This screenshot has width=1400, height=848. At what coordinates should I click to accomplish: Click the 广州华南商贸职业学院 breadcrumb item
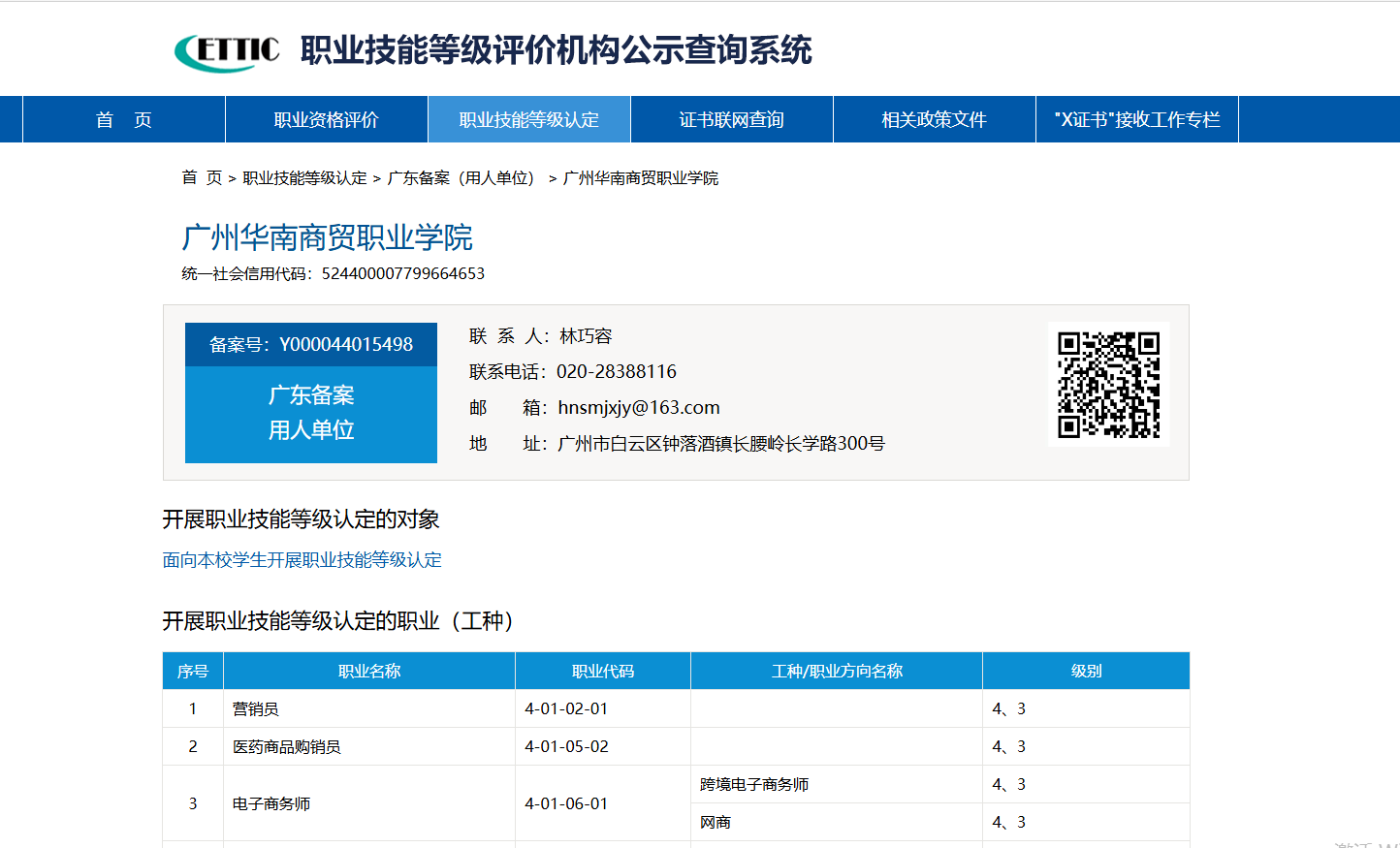[641, 178]
